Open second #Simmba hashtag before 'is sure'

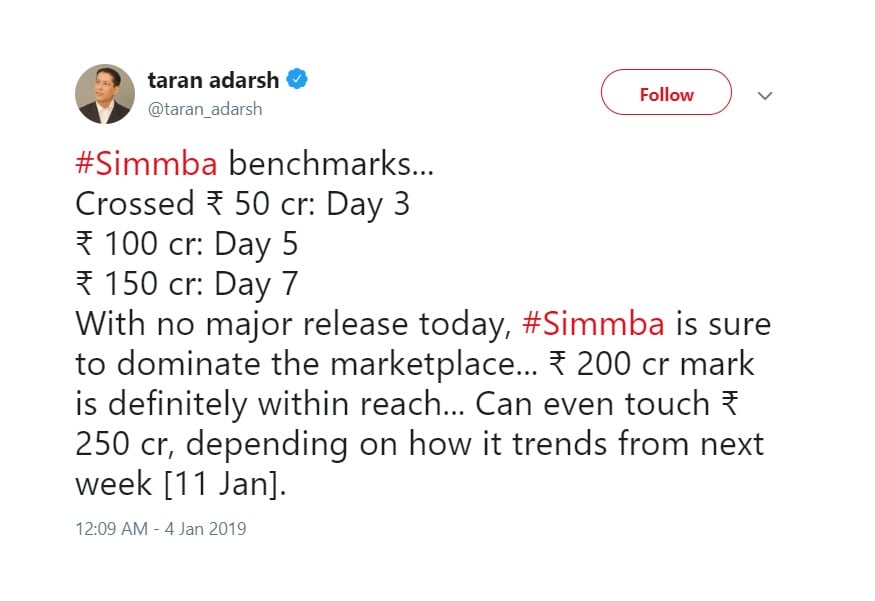[x=594, y=324]
